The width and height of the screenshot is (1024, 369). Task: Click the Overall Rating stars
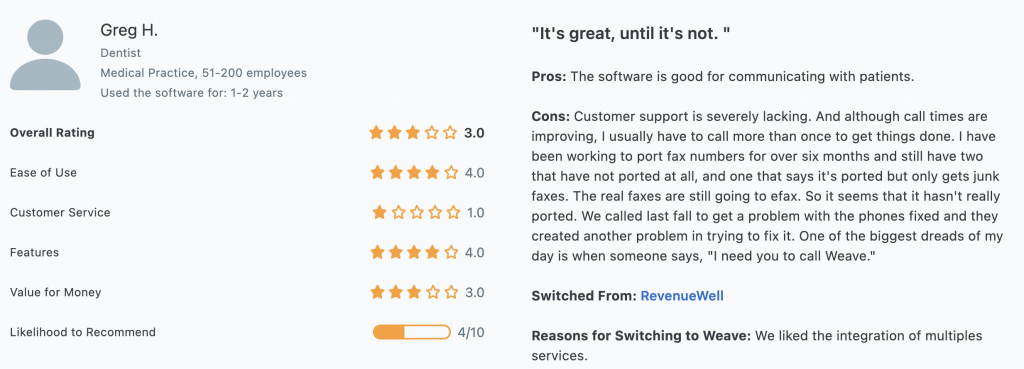pyautogui.click(x=413, y=133)
